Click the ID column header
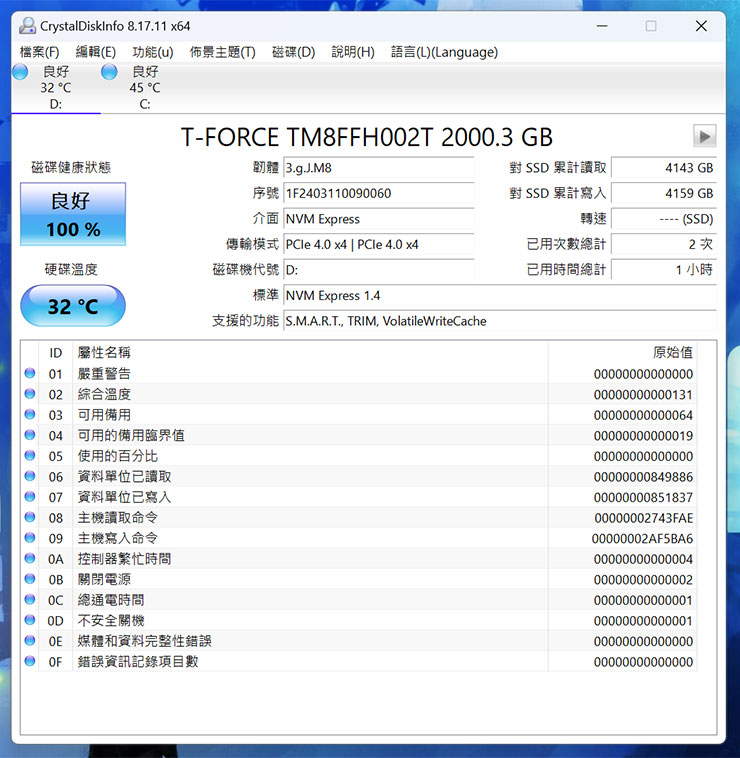 point(56,352)
